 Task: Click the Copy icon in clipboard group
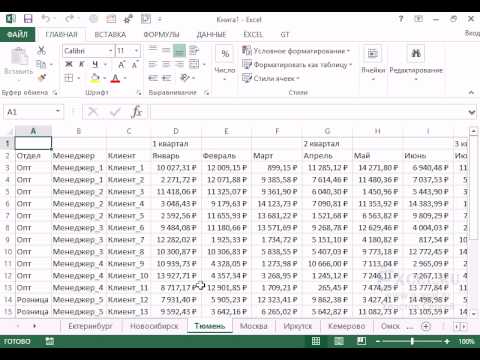pyautogui.click(x=41, y=64)
